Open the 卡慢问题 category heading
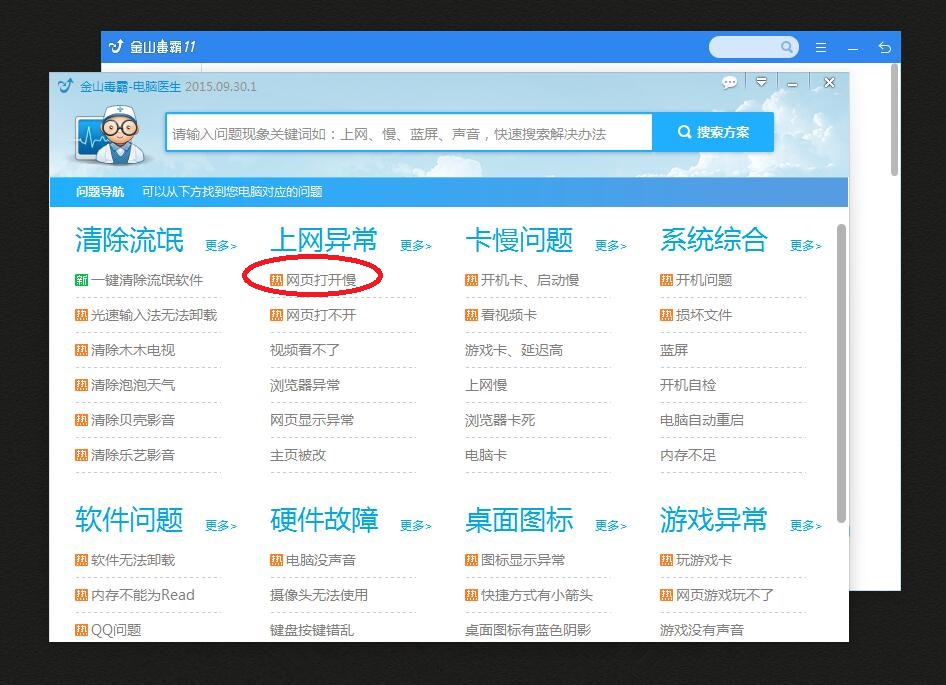946x685 pixels. (x=519, y=240)
